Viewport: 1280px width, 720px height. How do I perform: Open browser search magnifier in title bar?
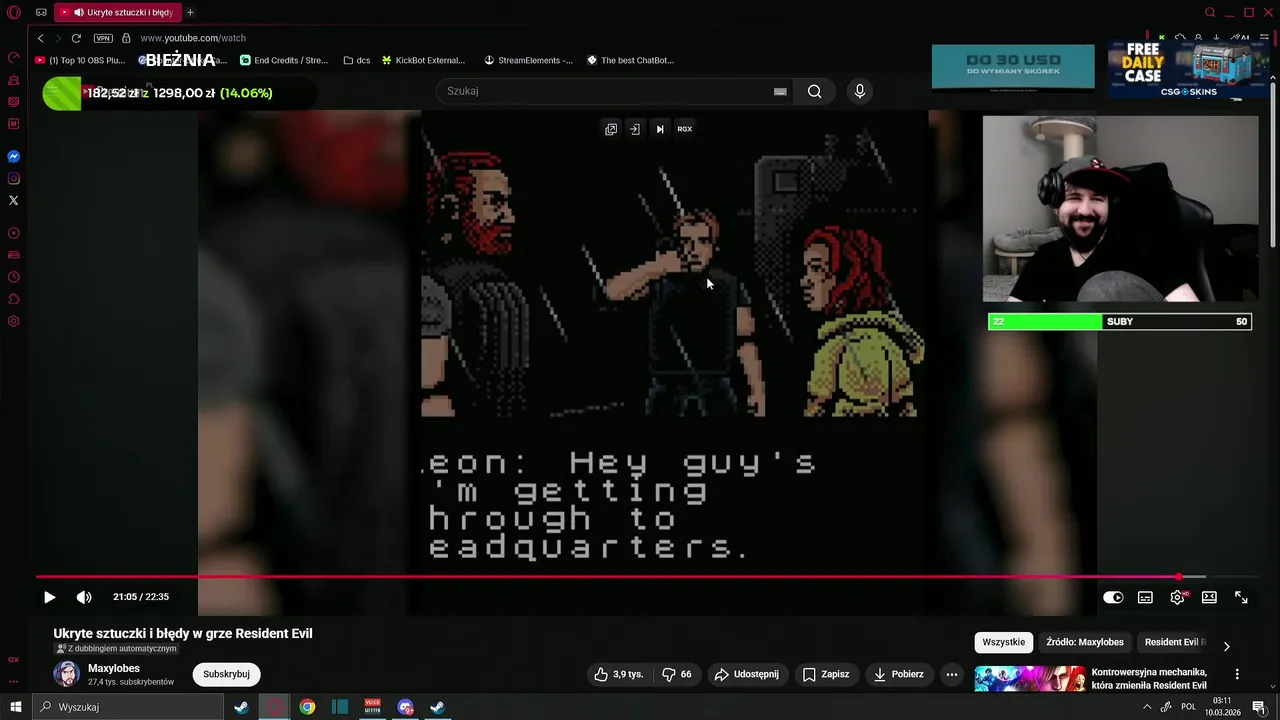point(1210,13)
